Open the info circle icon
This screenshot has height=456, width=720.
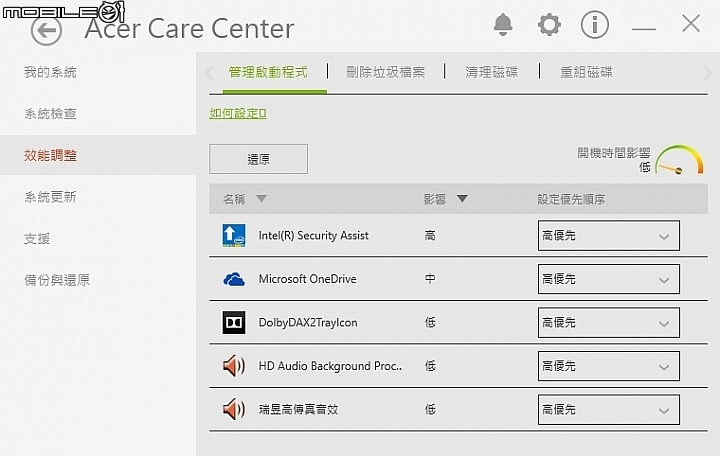pyautogui.click(x=595, y=24)
